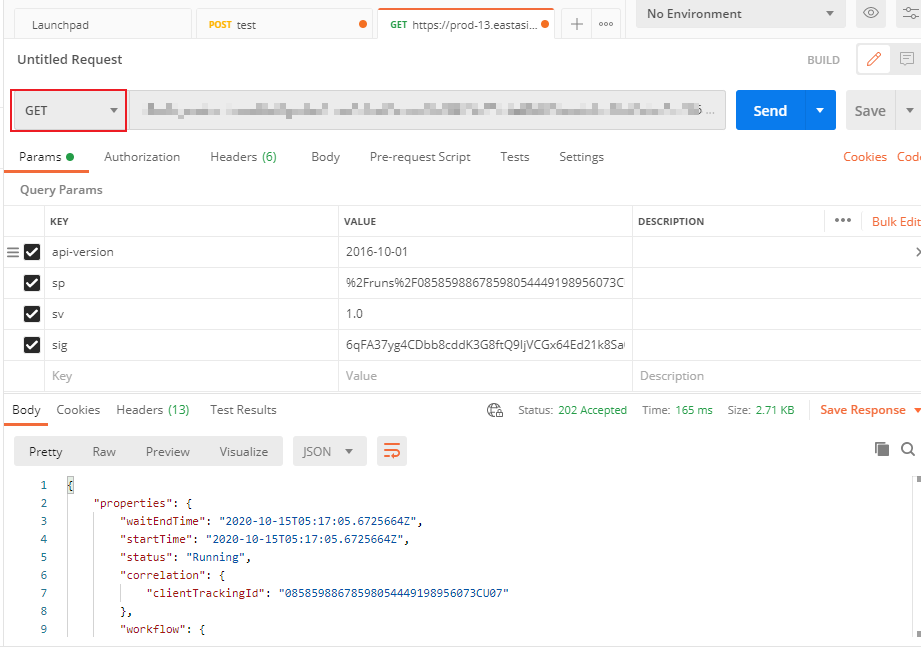
Task: Uncheck the sv parameter checkbox
Action: (32, 314)
